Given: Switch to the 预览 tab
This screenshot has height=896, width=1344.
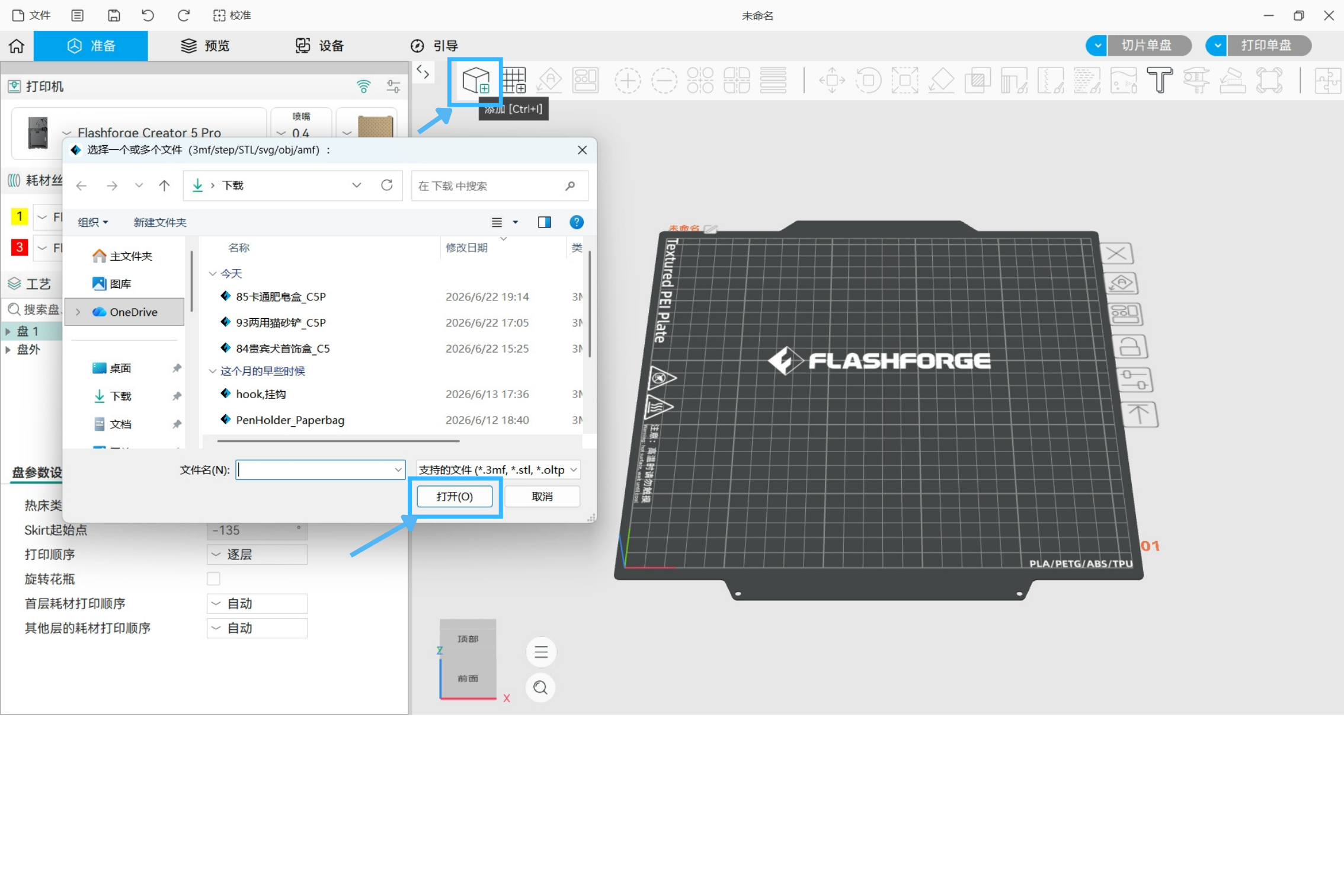Looking at the screenshot, I should 205,46.
